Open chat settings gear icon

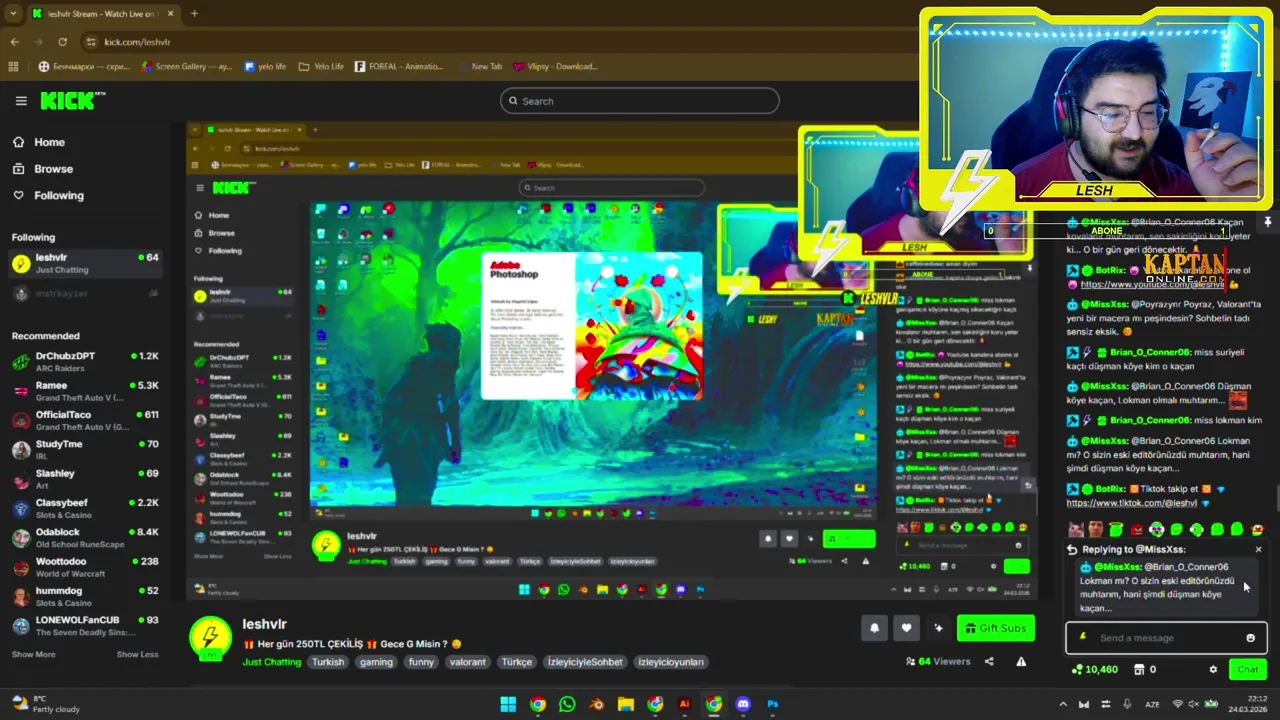[1213, 670]
